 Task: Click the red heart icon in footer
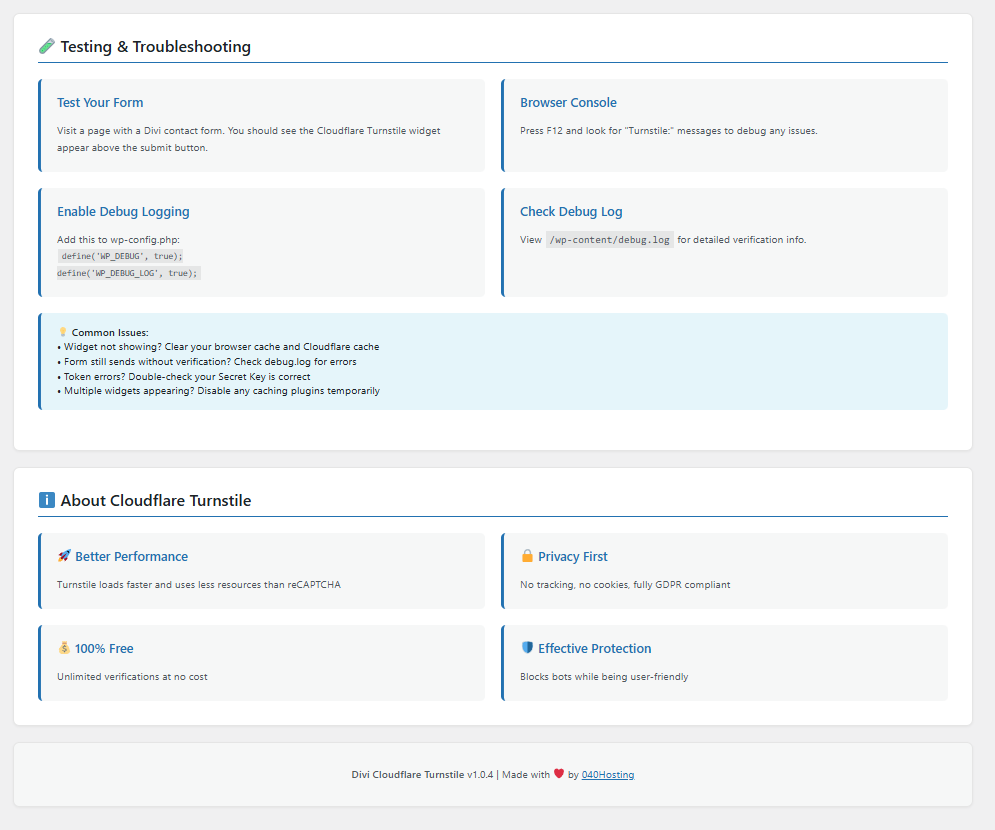559,774
